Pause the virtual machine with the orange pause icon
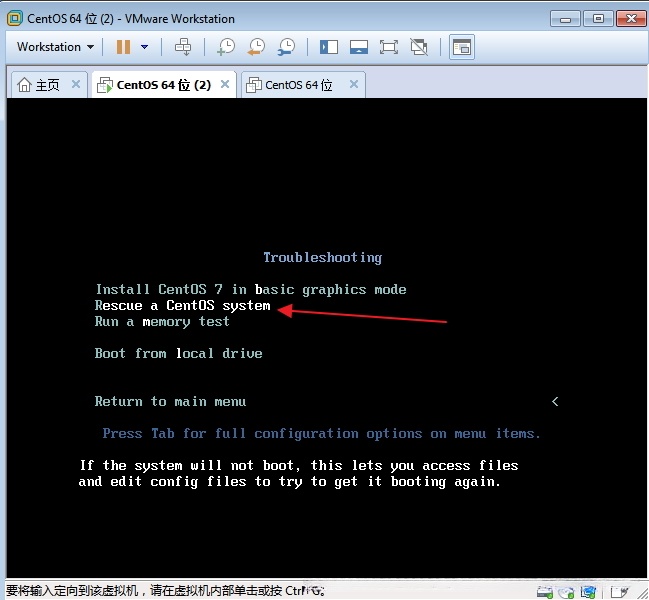This screenshot has width=649, height=600. click(123, 47)
